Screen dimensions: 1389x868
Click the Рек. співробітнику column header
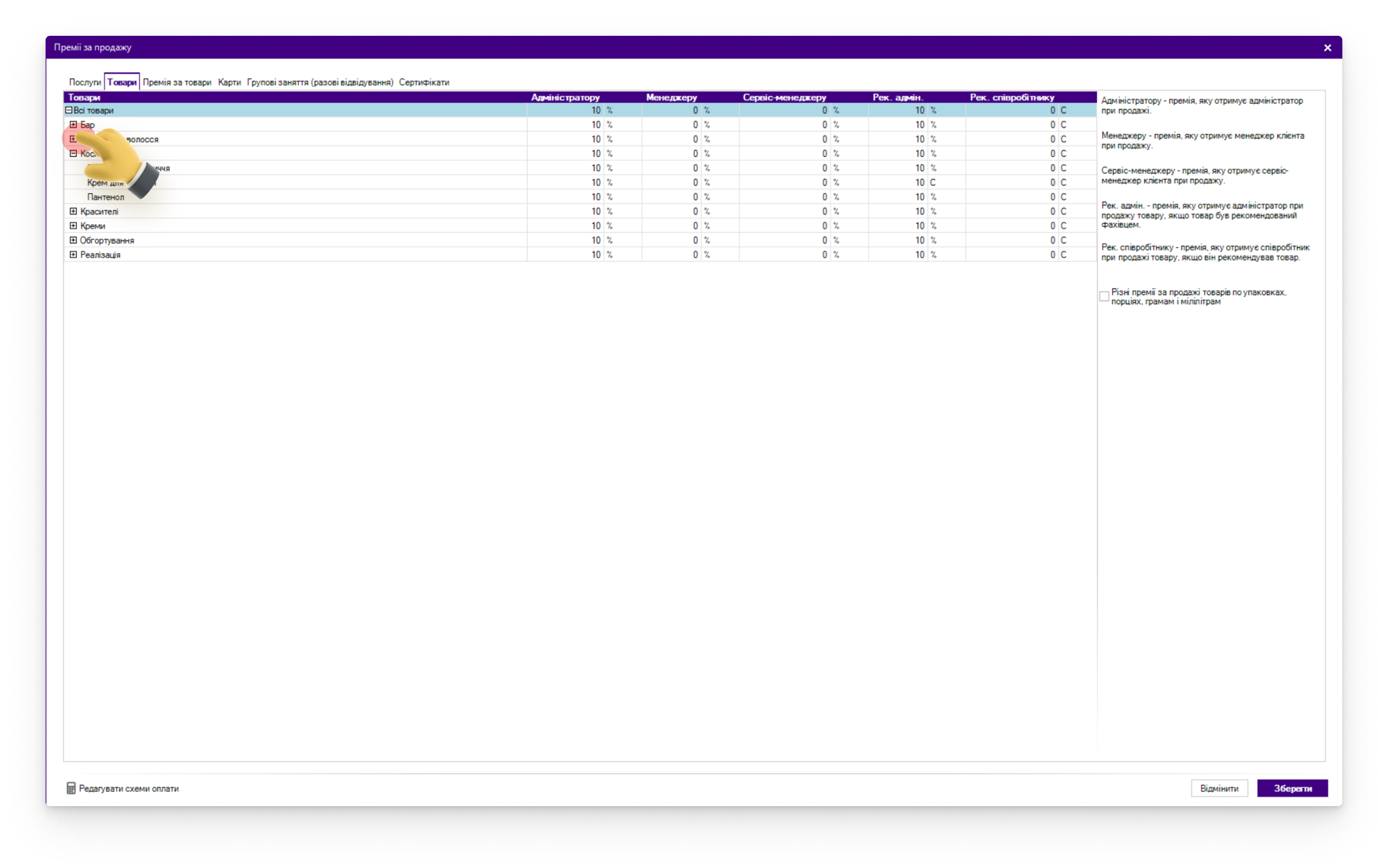tap(1011, 97)
